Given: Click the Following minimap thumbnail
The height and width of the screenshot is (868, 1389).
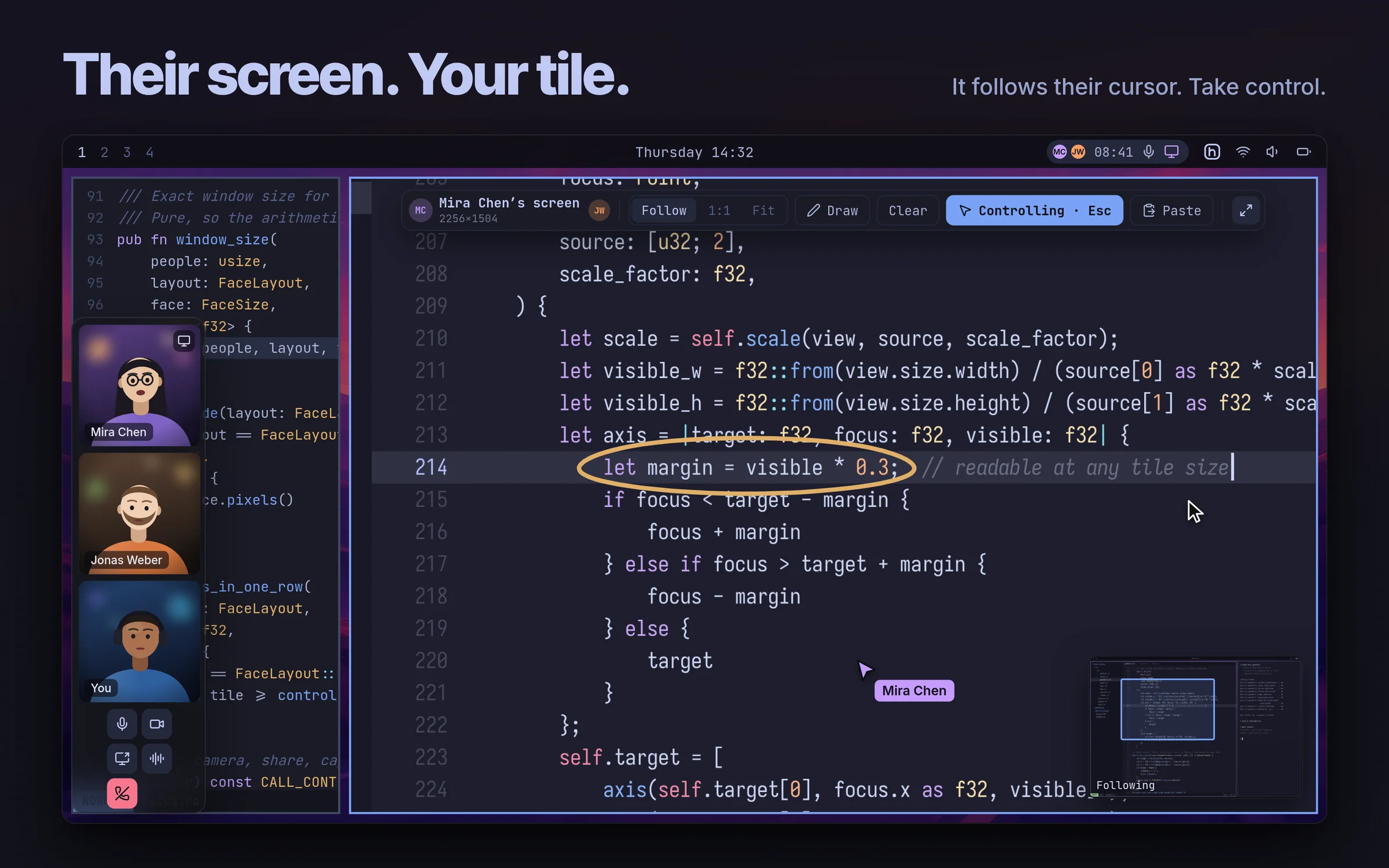Looking at the screenshot, I should (x=1195, y=727).
